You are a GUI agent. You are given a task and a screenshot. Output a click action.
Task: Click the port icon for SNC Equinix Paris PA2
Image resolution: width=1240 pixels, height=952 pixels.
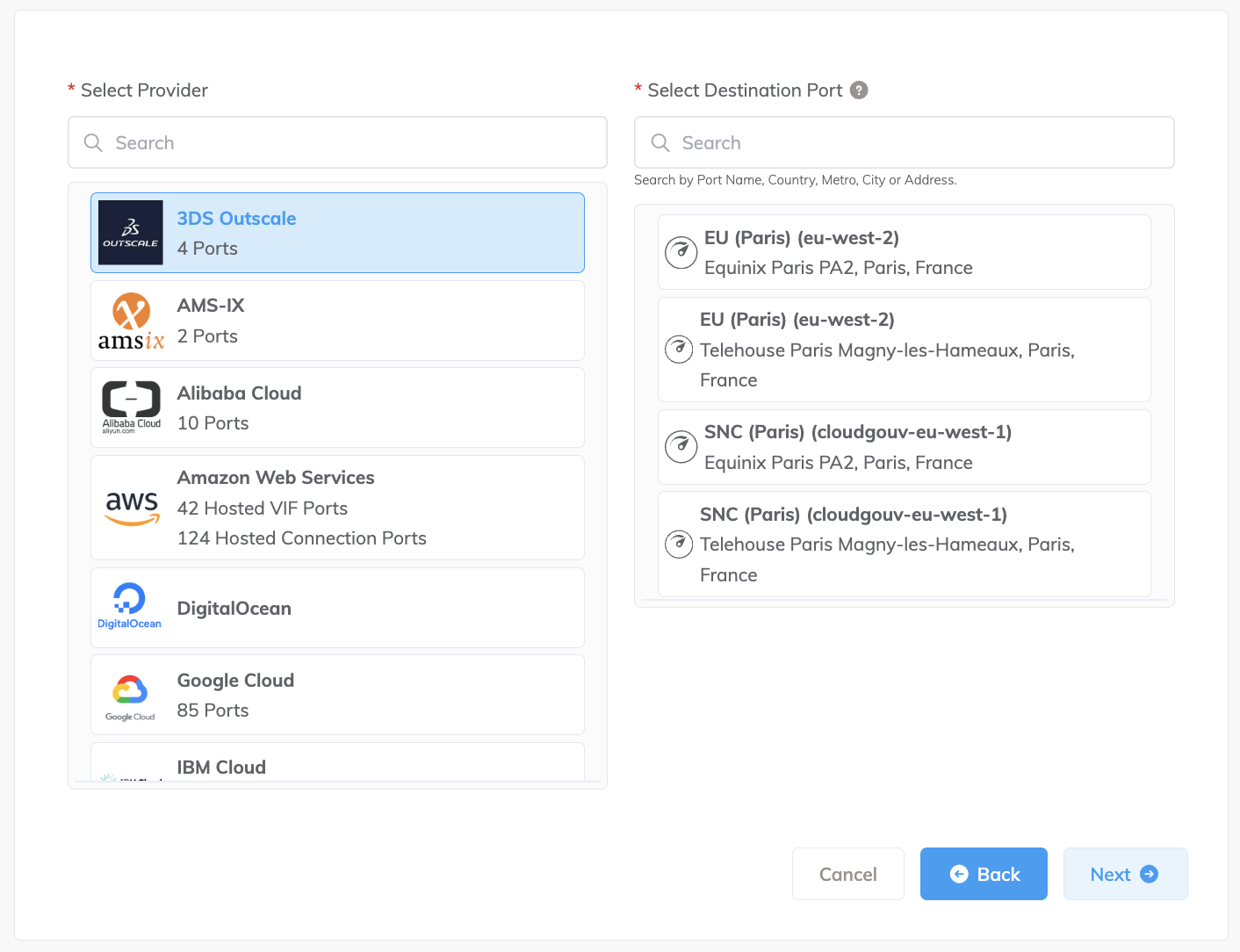[x=681, y=447]
